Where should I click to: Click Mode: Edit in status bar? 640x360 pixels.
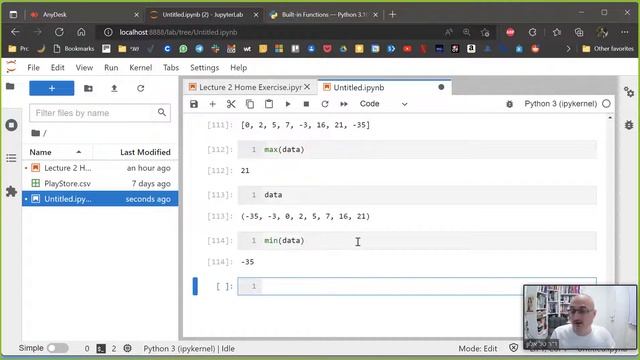pyautogui.click(x=478, y=349)
